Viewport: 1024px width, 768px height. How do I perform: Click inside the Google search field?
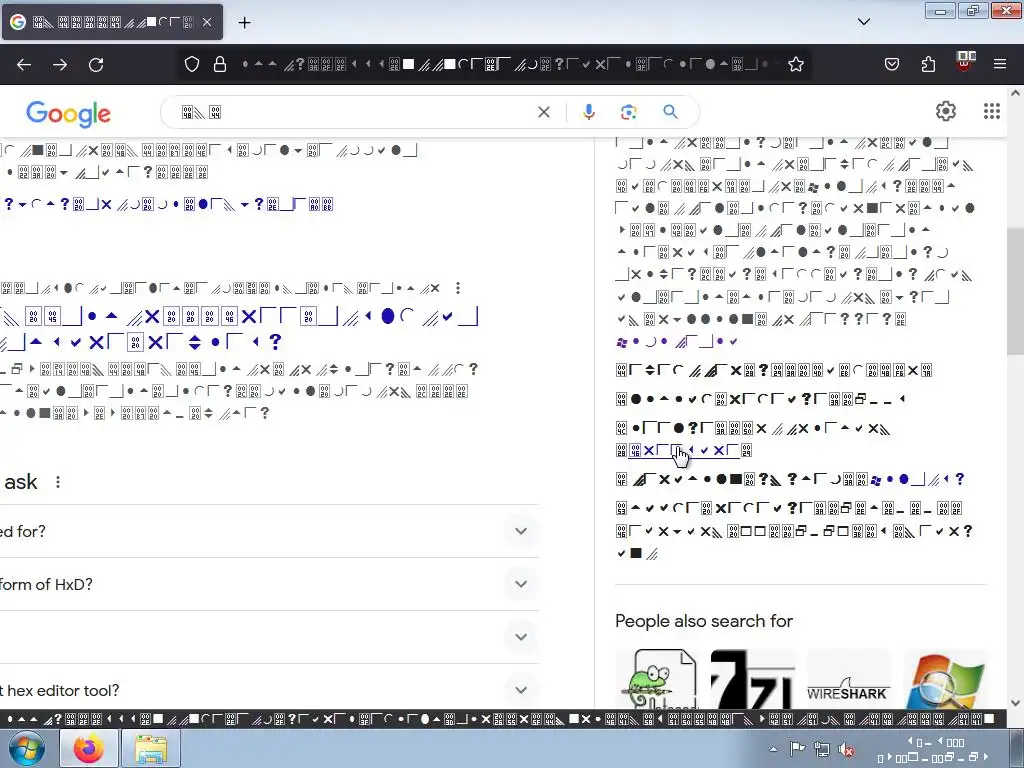pyautogui.click(x=356, y=112)
